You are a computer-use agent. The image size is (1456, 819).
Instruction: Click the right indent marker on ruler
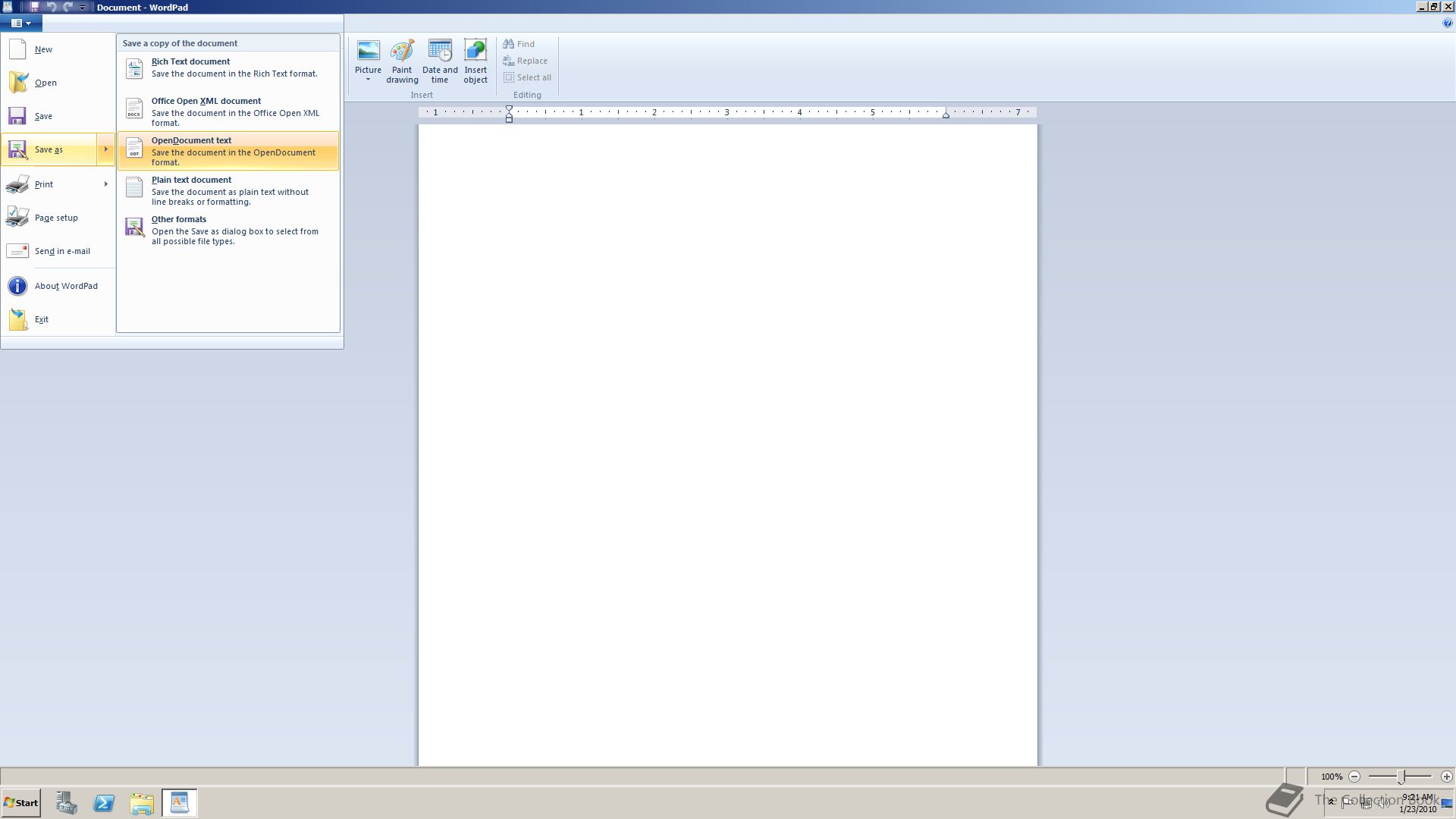(946, 115)
